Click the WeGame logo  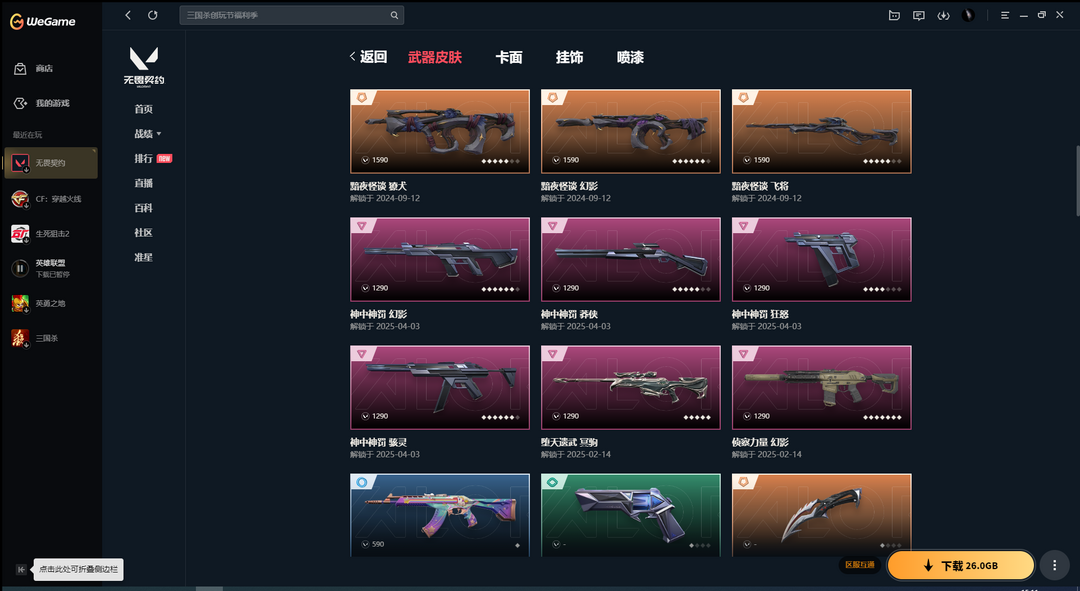click(x=43, y=21)
